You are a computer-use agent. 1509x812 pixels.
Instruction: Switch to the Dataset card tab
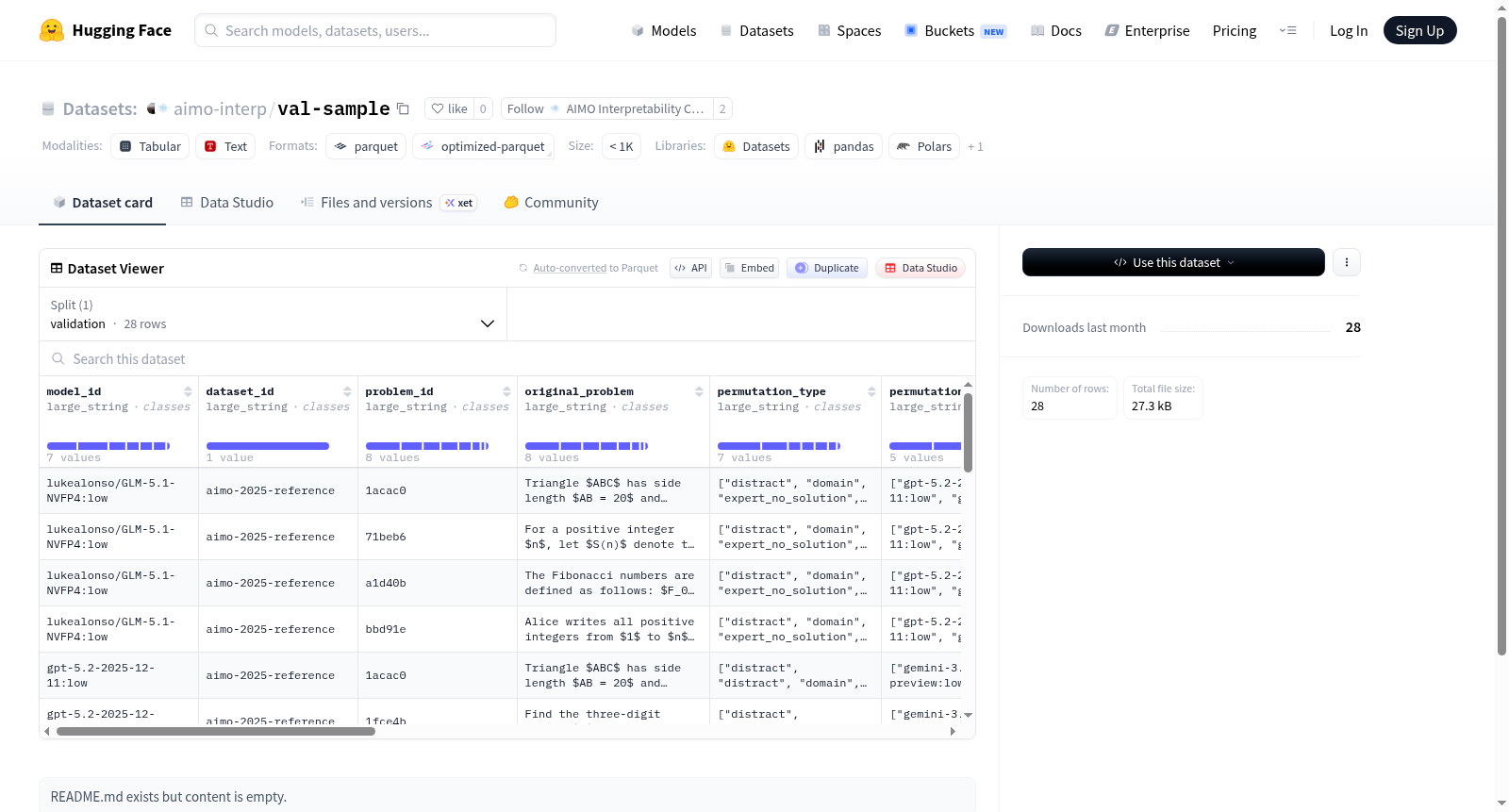pyautogui.click(x=102, y=202)
